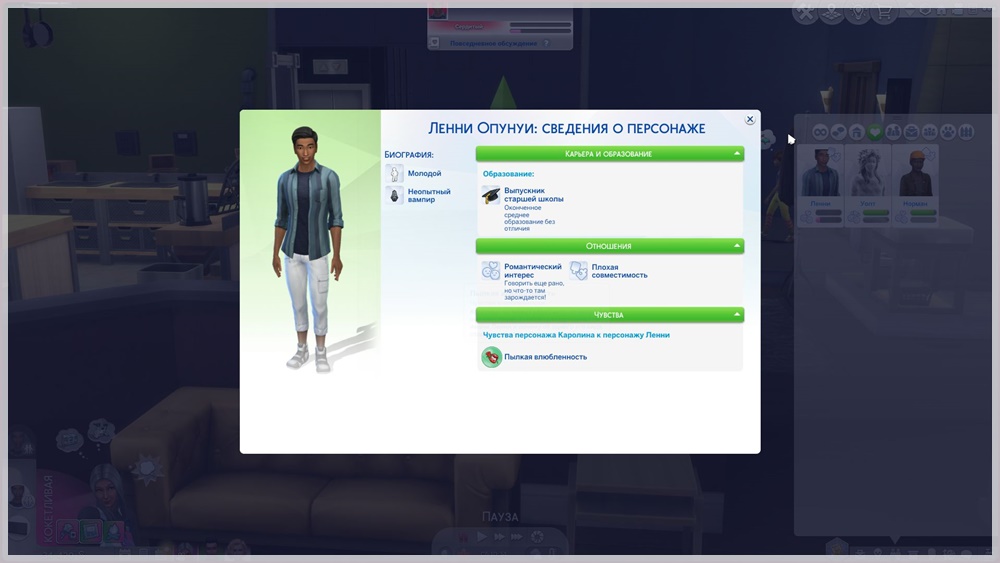Collapse the Чувства section
Image resolution: width=1000 pixels, height=563 pixels.
737,314
